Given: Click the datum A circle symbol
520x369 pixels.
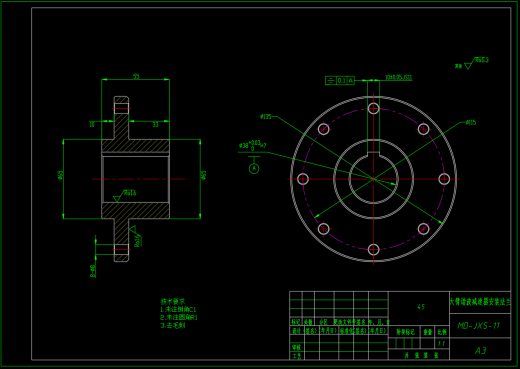Looking at the screenshot, I should tap(254, 168).
